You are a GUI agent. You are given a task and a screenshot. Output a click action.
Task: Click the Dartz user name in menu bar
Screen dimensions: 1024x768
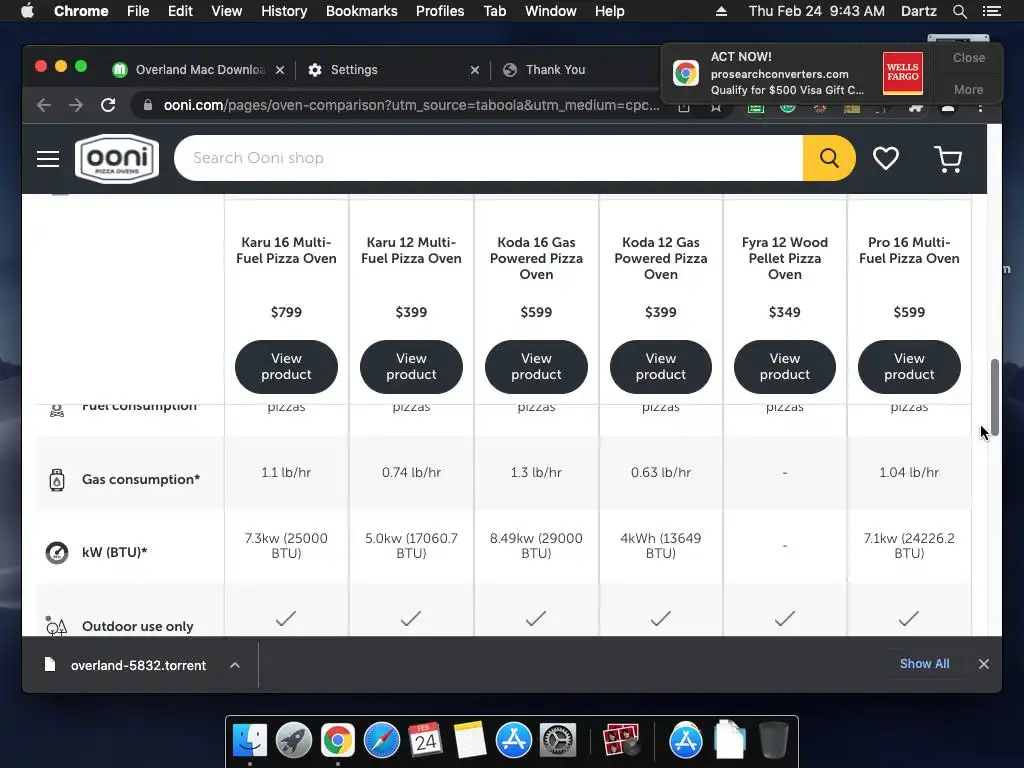pos(918,11)
